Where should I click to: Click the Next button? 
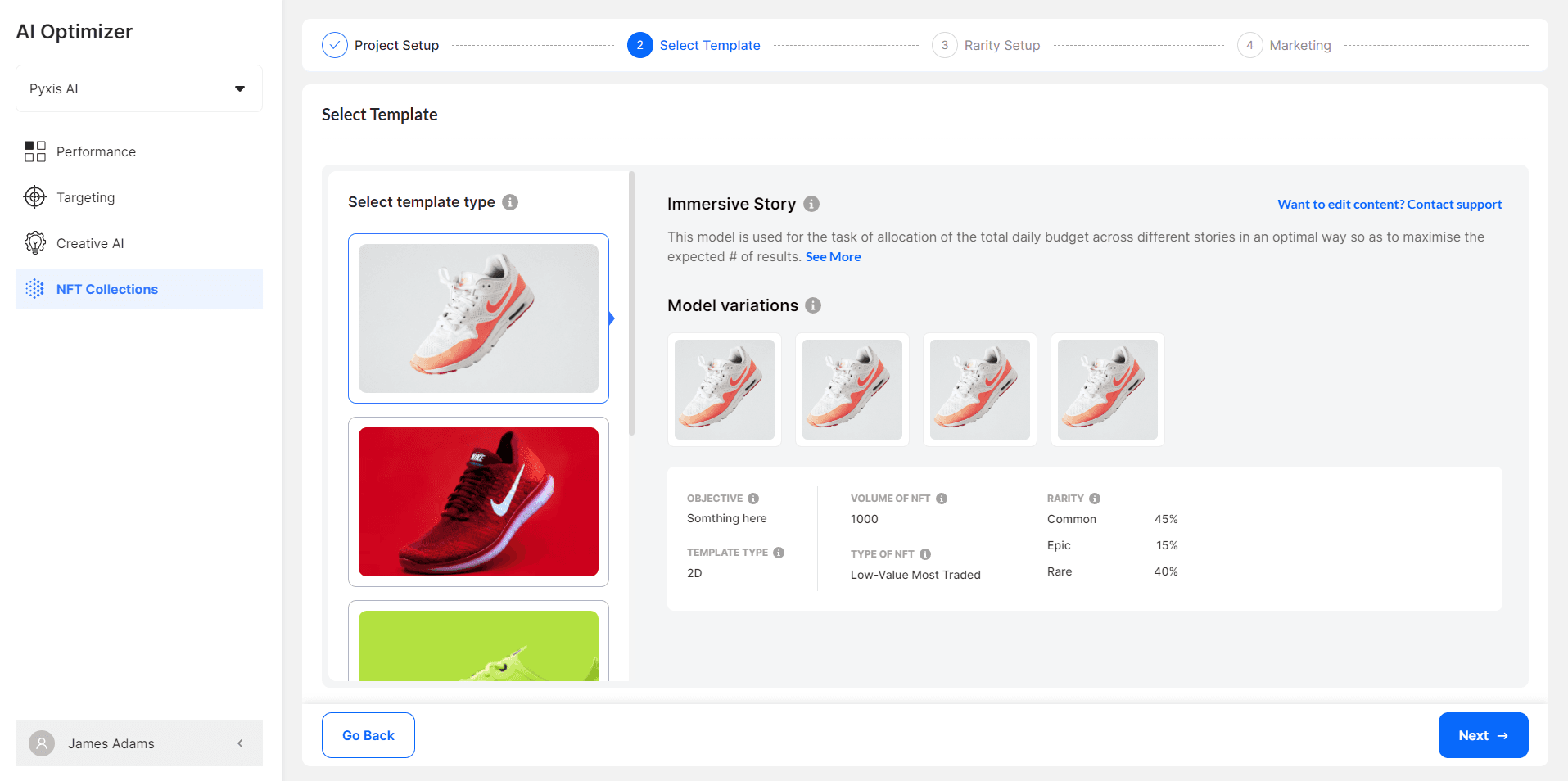tap(1483, 735)
